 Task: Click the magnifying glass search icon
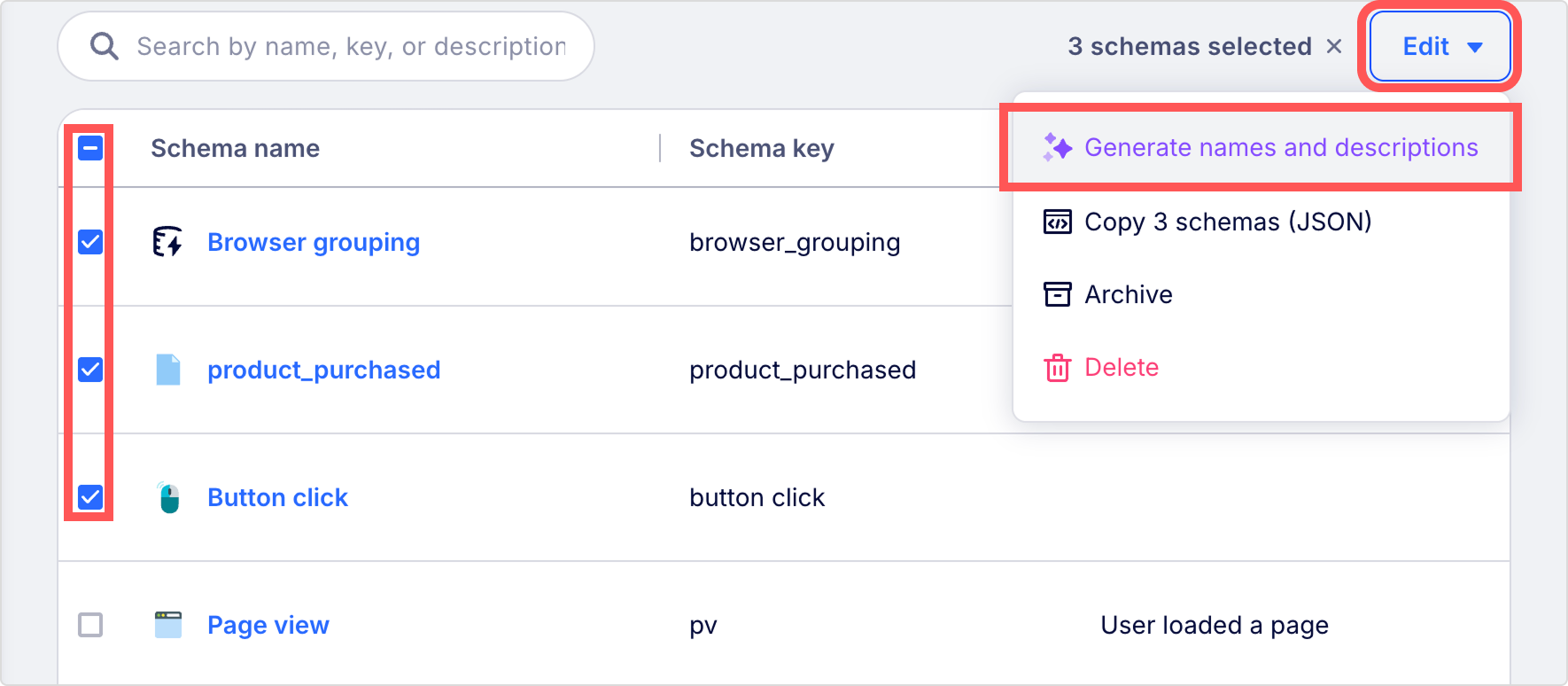105,46
